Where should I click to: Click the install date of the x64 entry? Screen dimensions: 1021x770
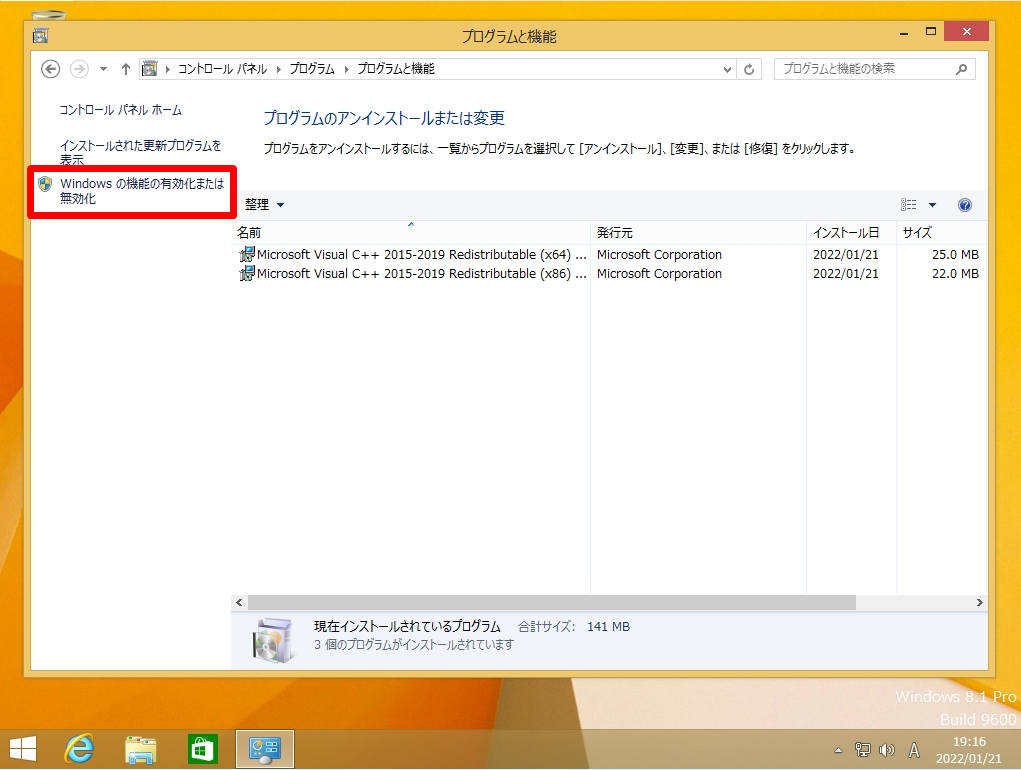coord(845,254)
